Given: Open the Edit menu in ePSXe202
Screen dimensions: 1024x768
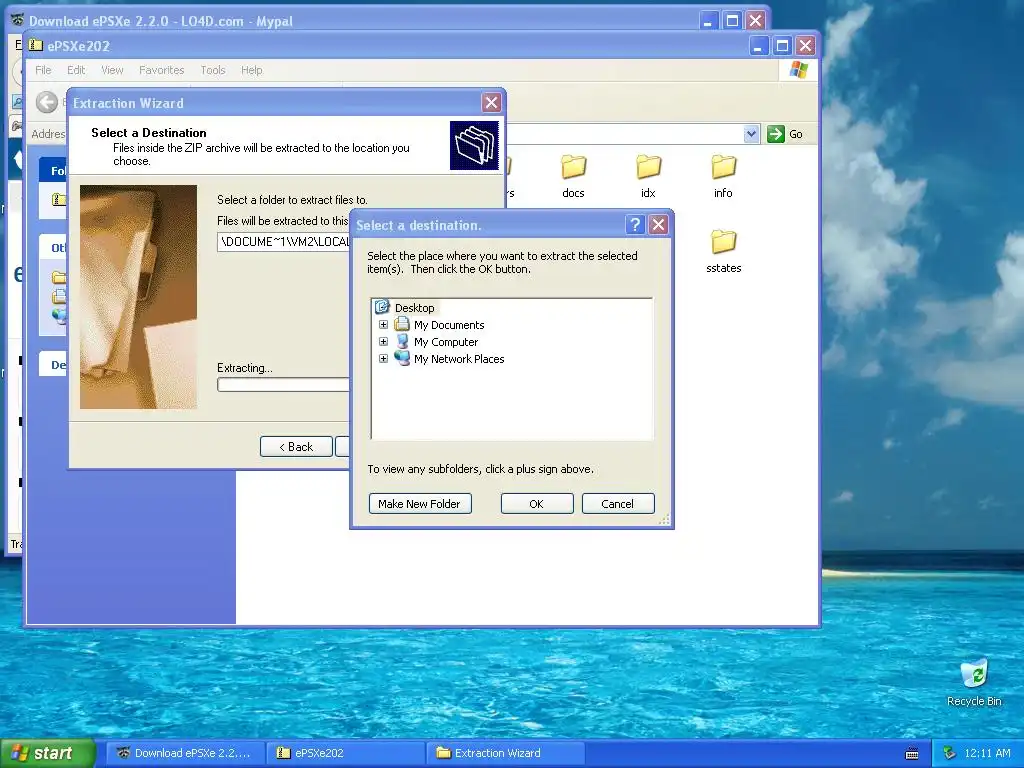Looking at the screenshot, I should [x=76, y=70].
